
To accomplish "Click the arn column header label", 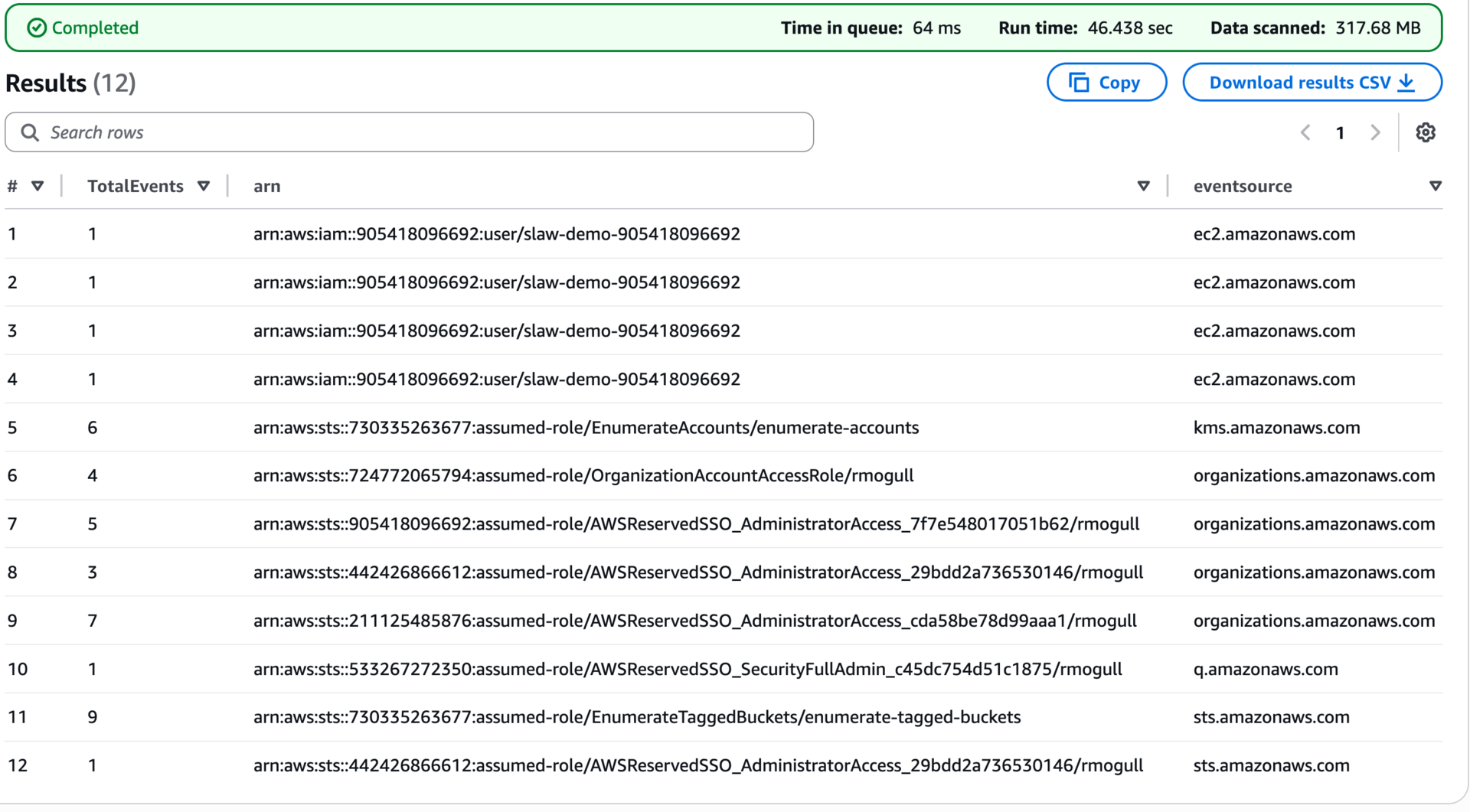I will pos(267,186).
